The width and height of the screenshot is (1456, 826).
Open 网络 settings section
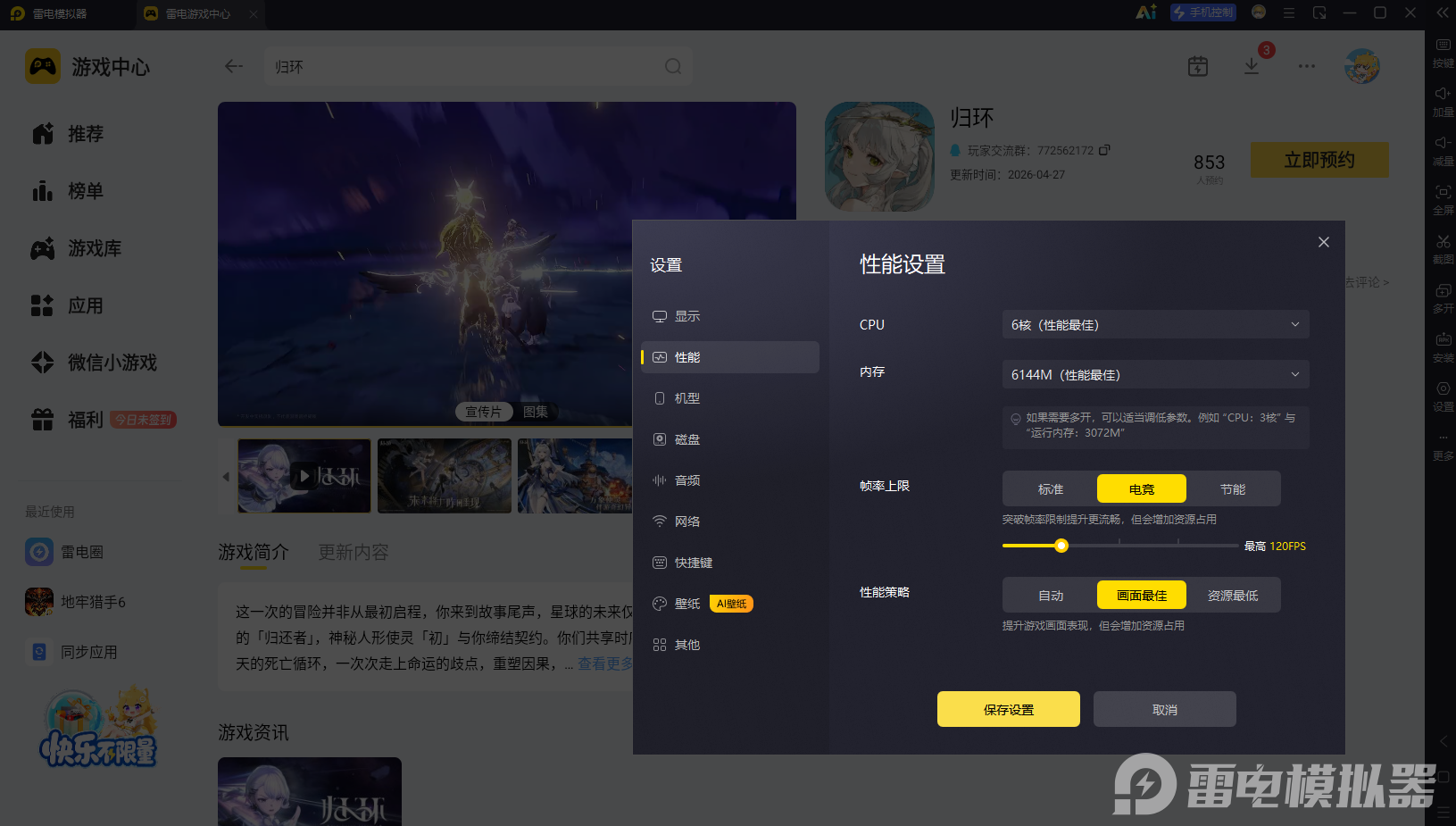click(730, 521)
